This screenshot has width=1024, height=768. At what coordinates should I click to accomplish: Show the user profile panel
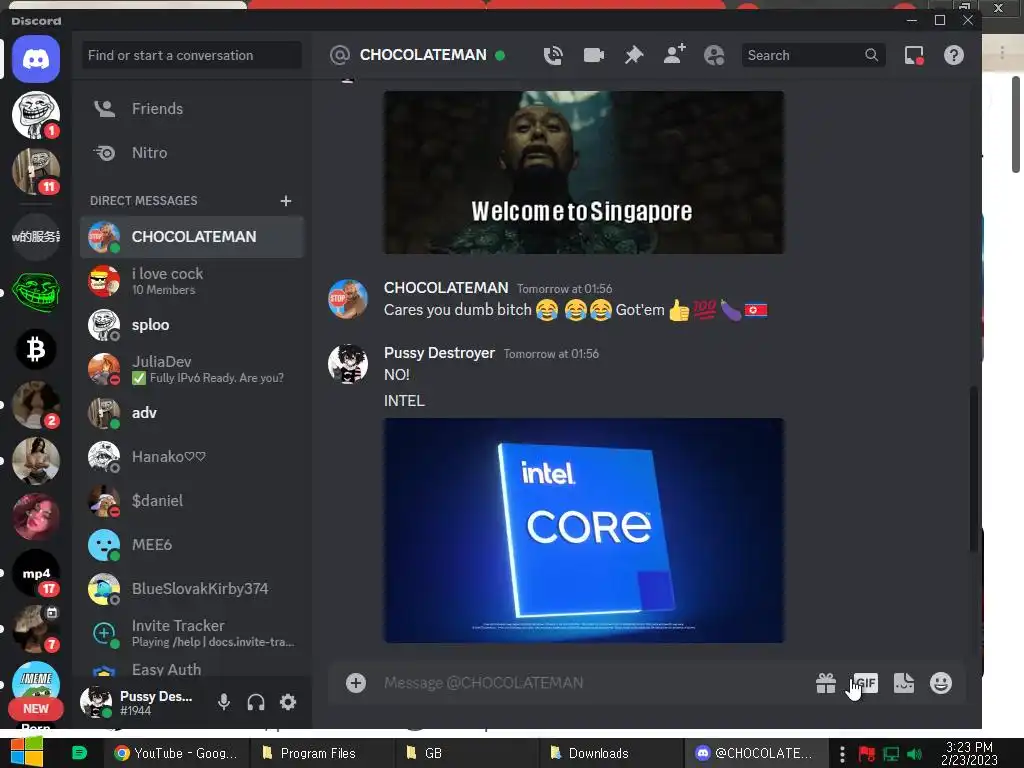(x=714, y=56)
